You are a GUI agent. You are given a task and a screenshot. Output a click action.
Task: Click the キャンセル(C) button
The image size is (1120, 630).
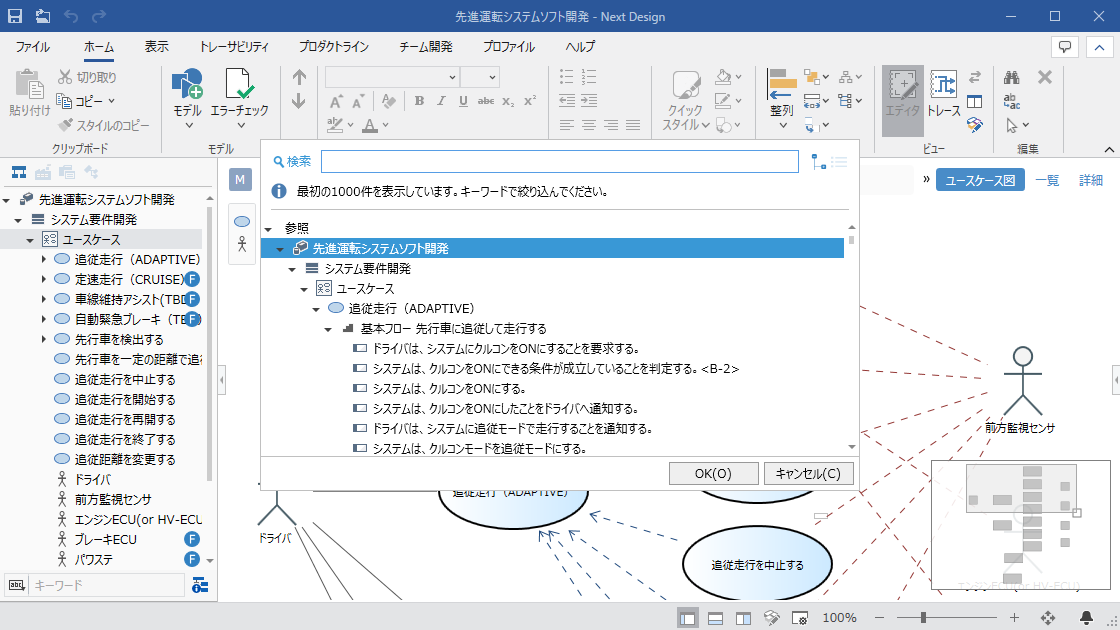[x=809, y=474]
